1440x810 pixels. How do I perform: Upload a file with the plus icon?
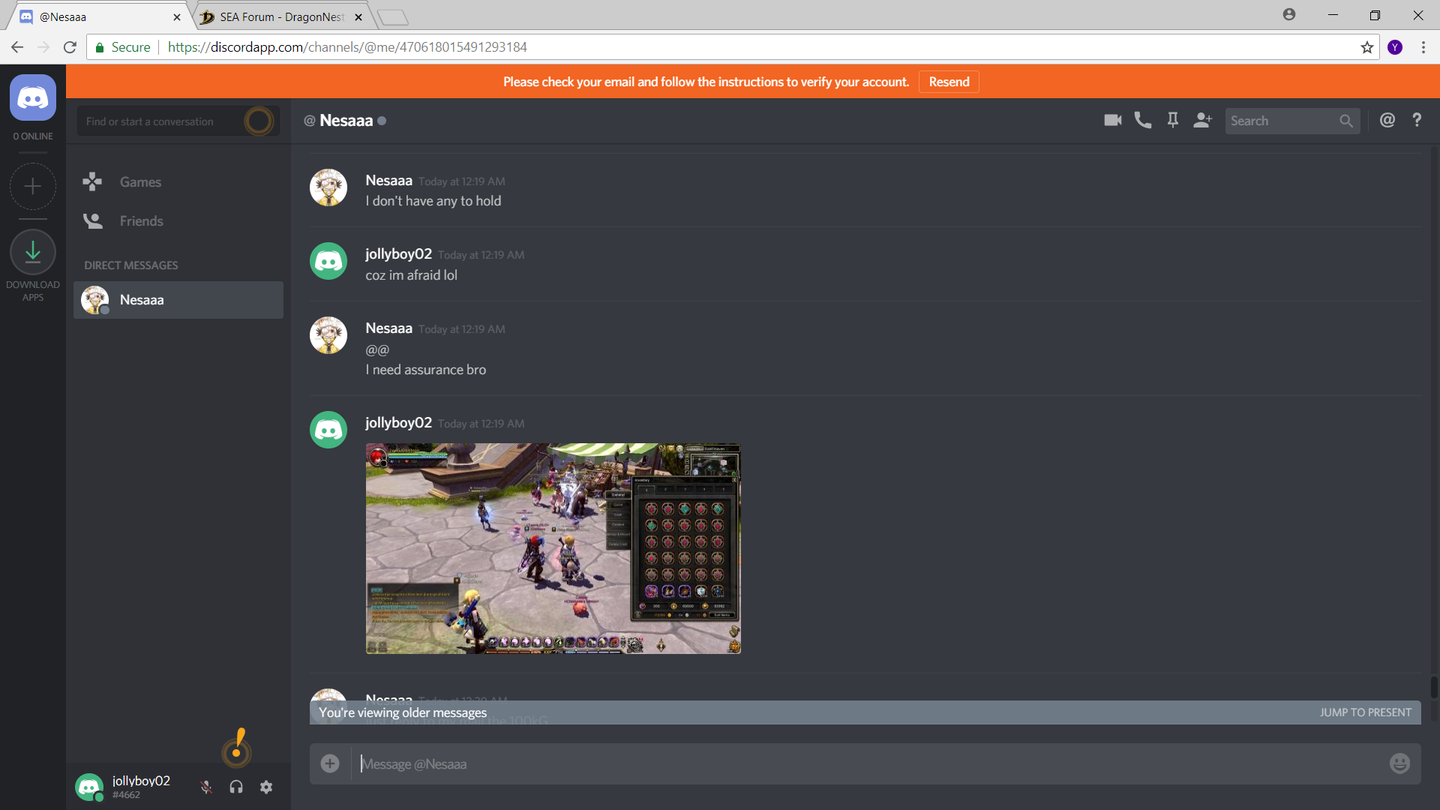330,763
